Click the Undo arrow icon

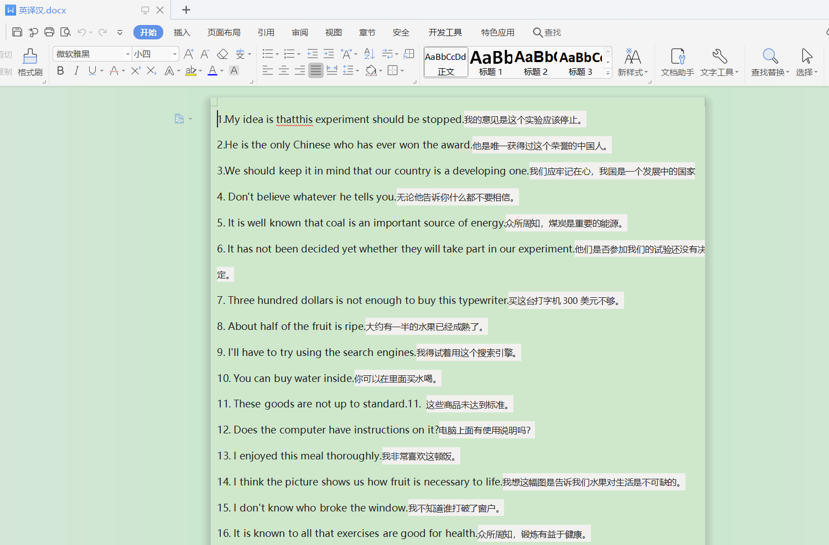pos(82,32)
